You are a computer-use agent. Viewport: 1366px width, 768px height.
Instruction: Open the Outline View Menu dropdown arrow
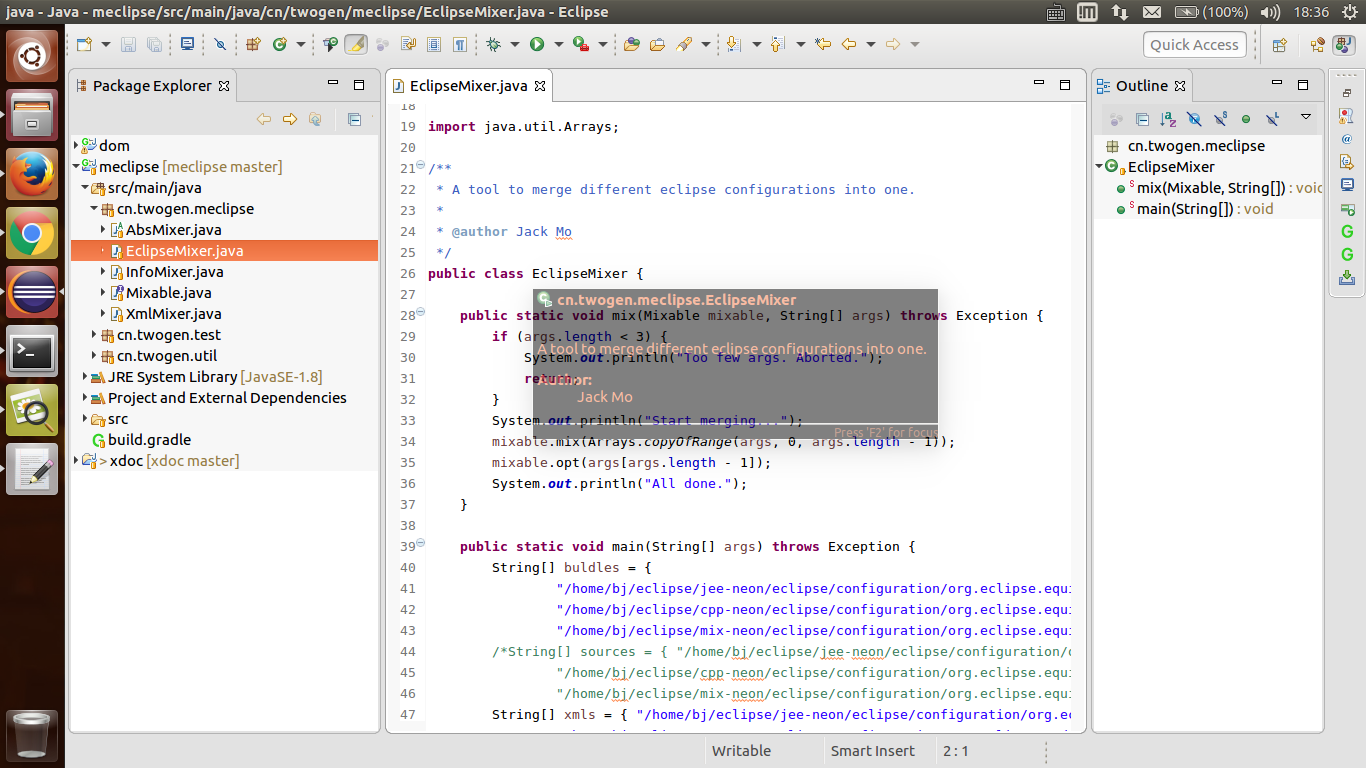click(x=1305, y=118)
